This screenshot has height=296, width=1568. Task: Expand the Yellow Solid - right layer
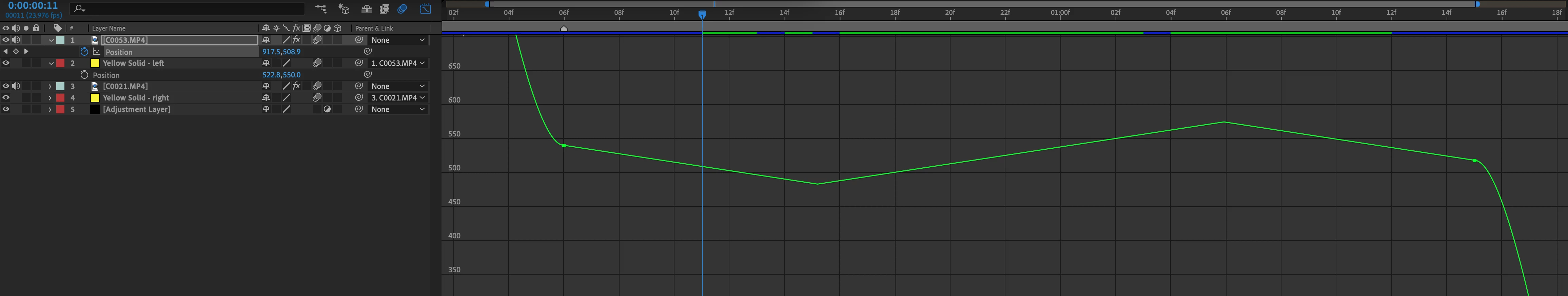coord(50,97)
